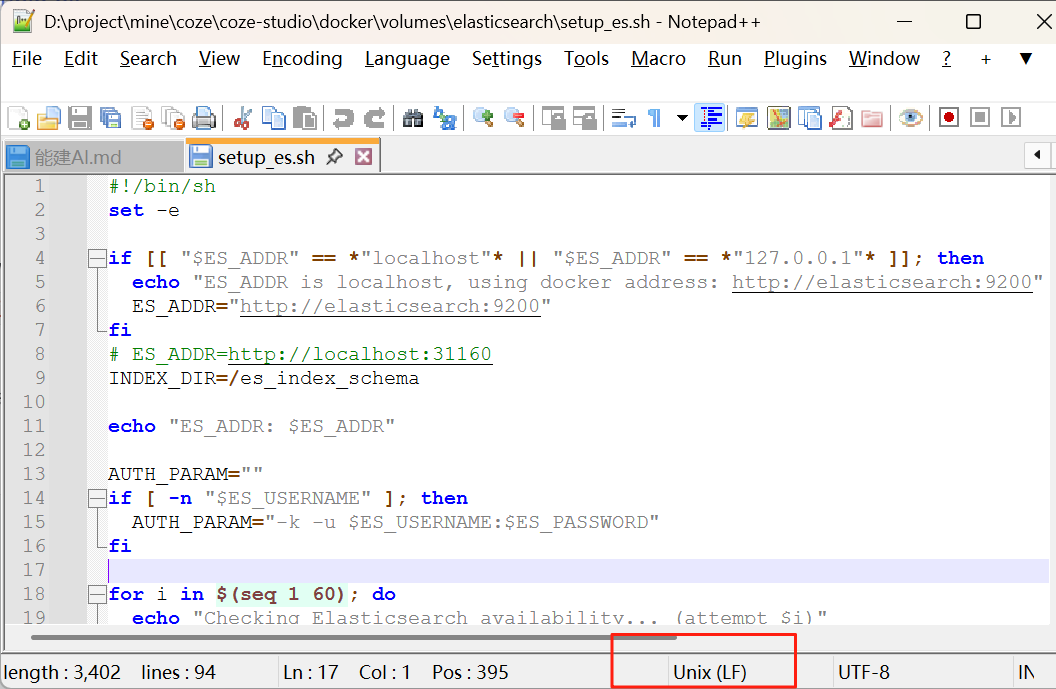Screen dimensions: 1056x689
Task: Start macro recording with the red record icon
Action: click(948, 117)
